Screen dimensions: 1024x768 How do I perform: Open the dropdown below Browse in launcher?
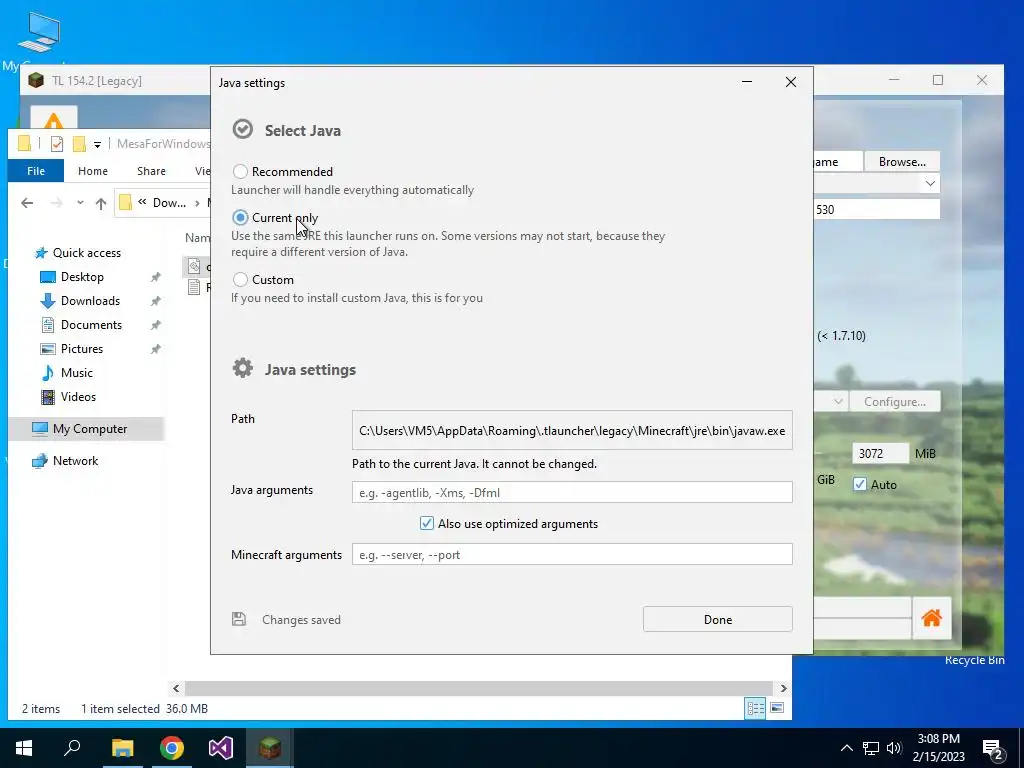pos(930,184)
